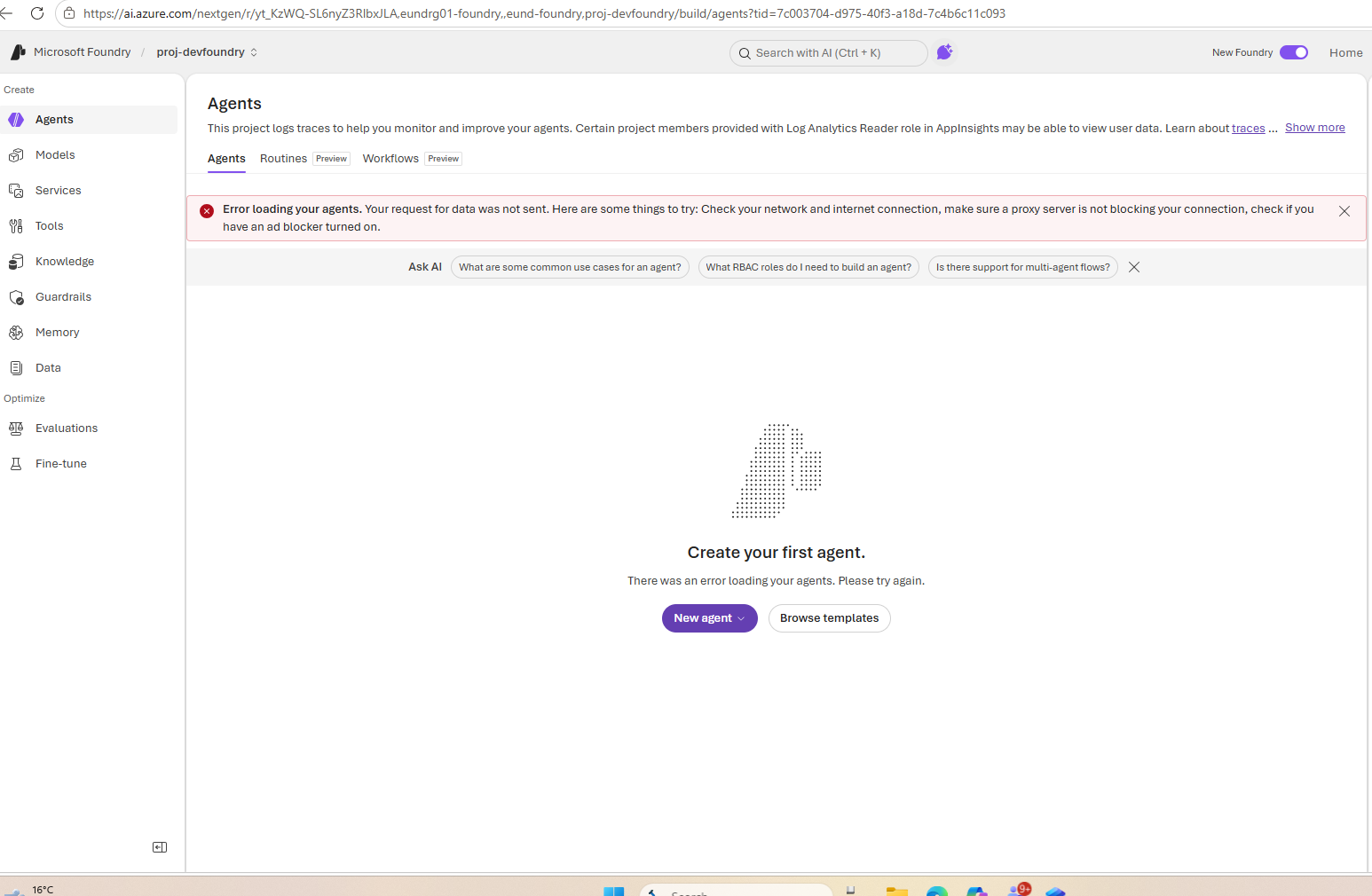Close the Ask AI suggestions bar
This screenshot has height=896, width=1372.
[1134, 267]
